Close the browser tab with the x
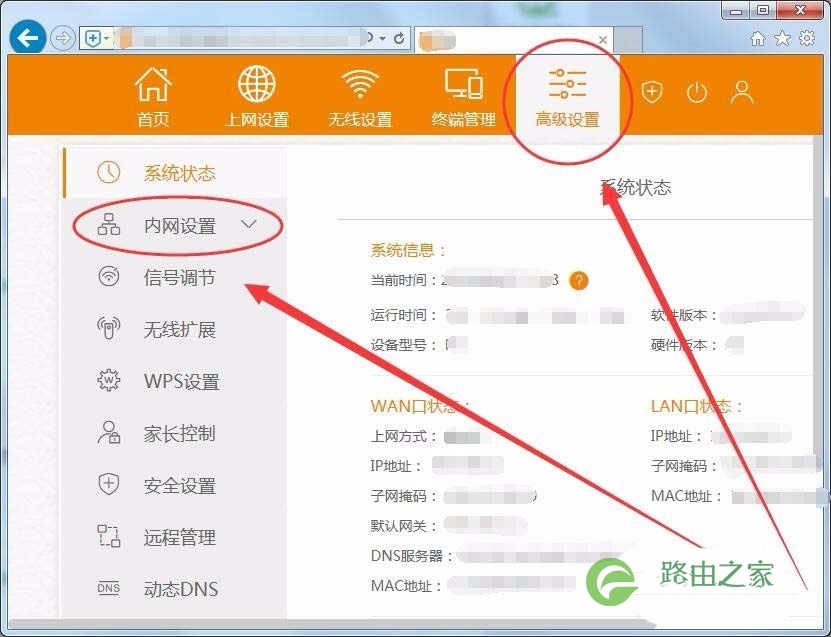 click(x=603, y=40)
